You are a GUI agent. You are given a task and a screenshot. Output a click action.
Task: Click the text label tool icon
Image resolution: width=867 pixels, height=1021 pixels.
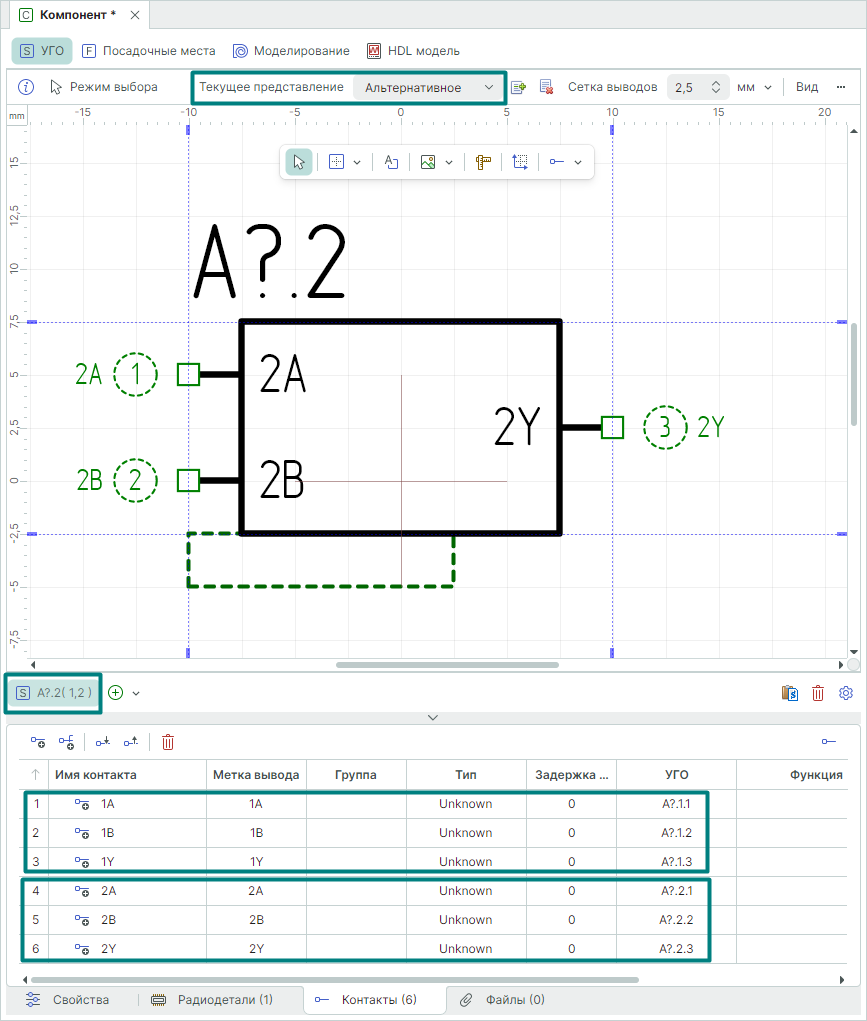tap(391, 162)
